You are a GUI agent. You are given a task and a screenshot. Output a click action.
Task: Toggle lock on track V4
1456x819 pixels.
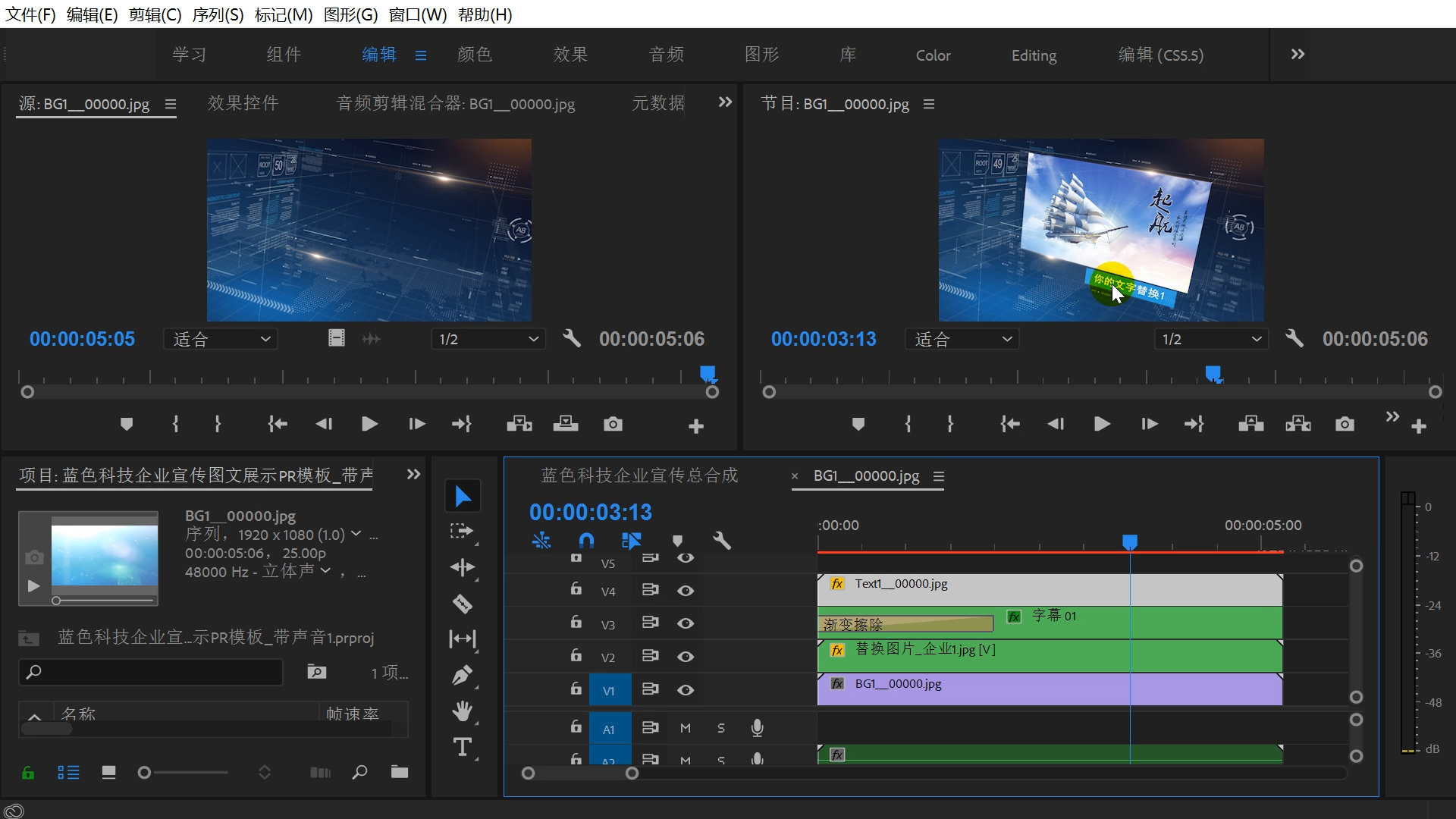point(576,589)
